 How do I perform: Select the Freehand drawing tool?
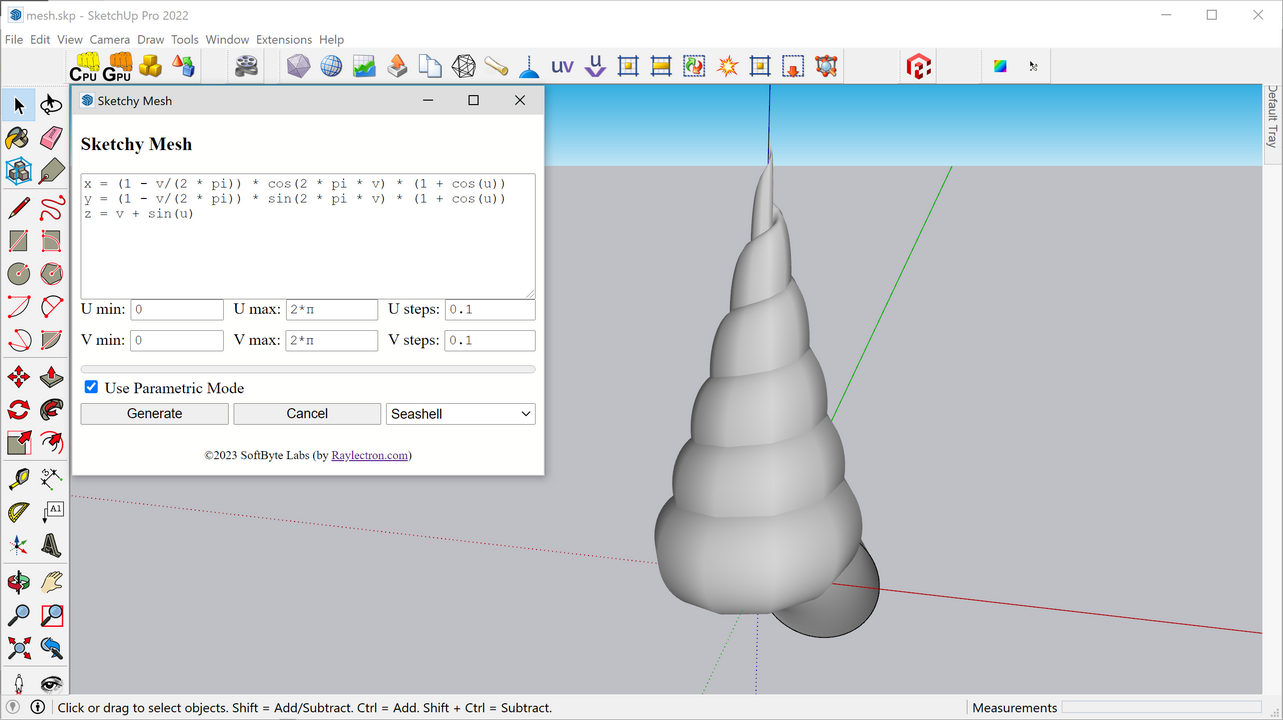pyautogui.click(x=51, y=205)
